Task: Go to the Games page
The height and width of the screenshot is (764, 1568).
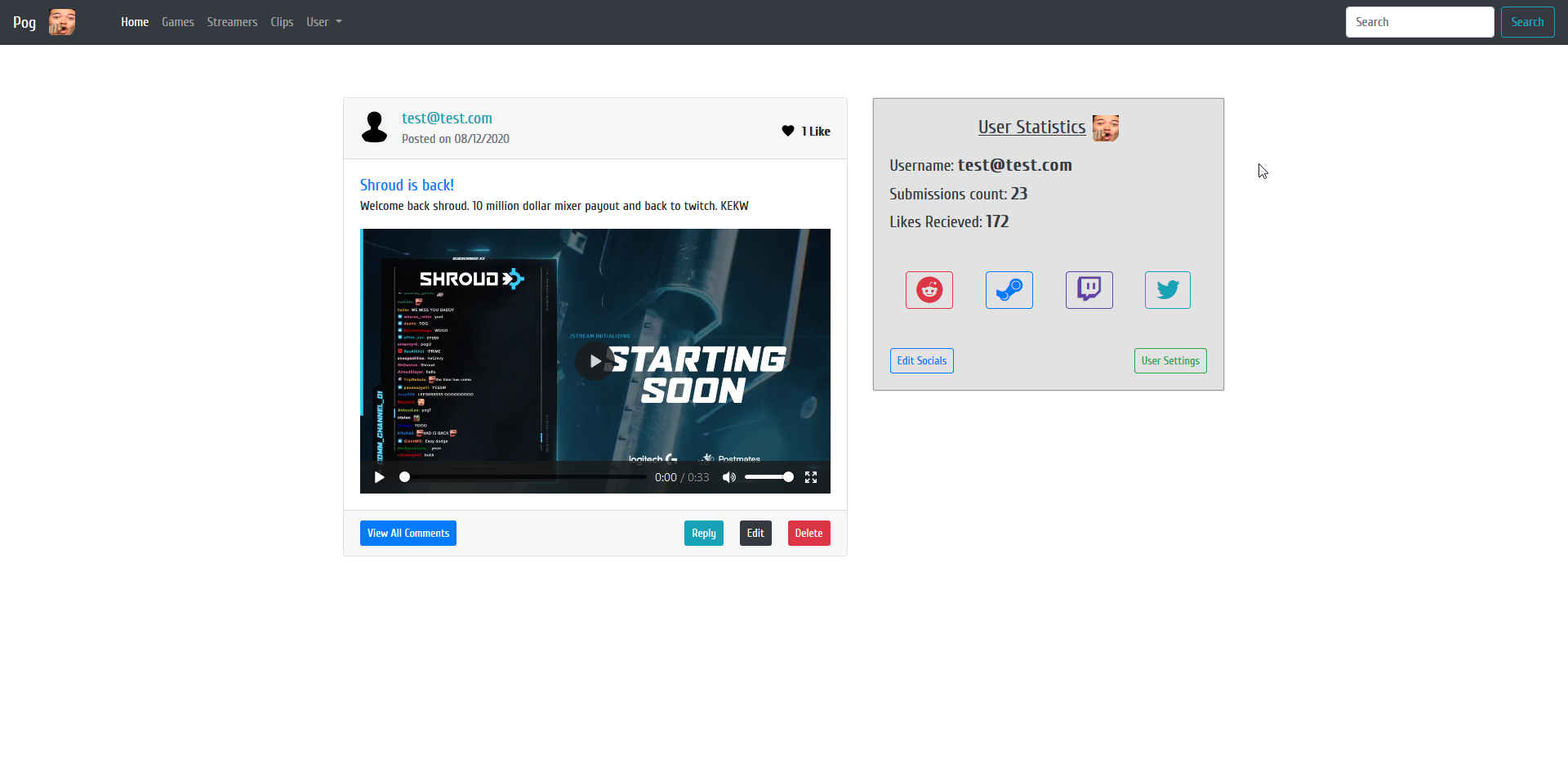Action: coord(178,22)
